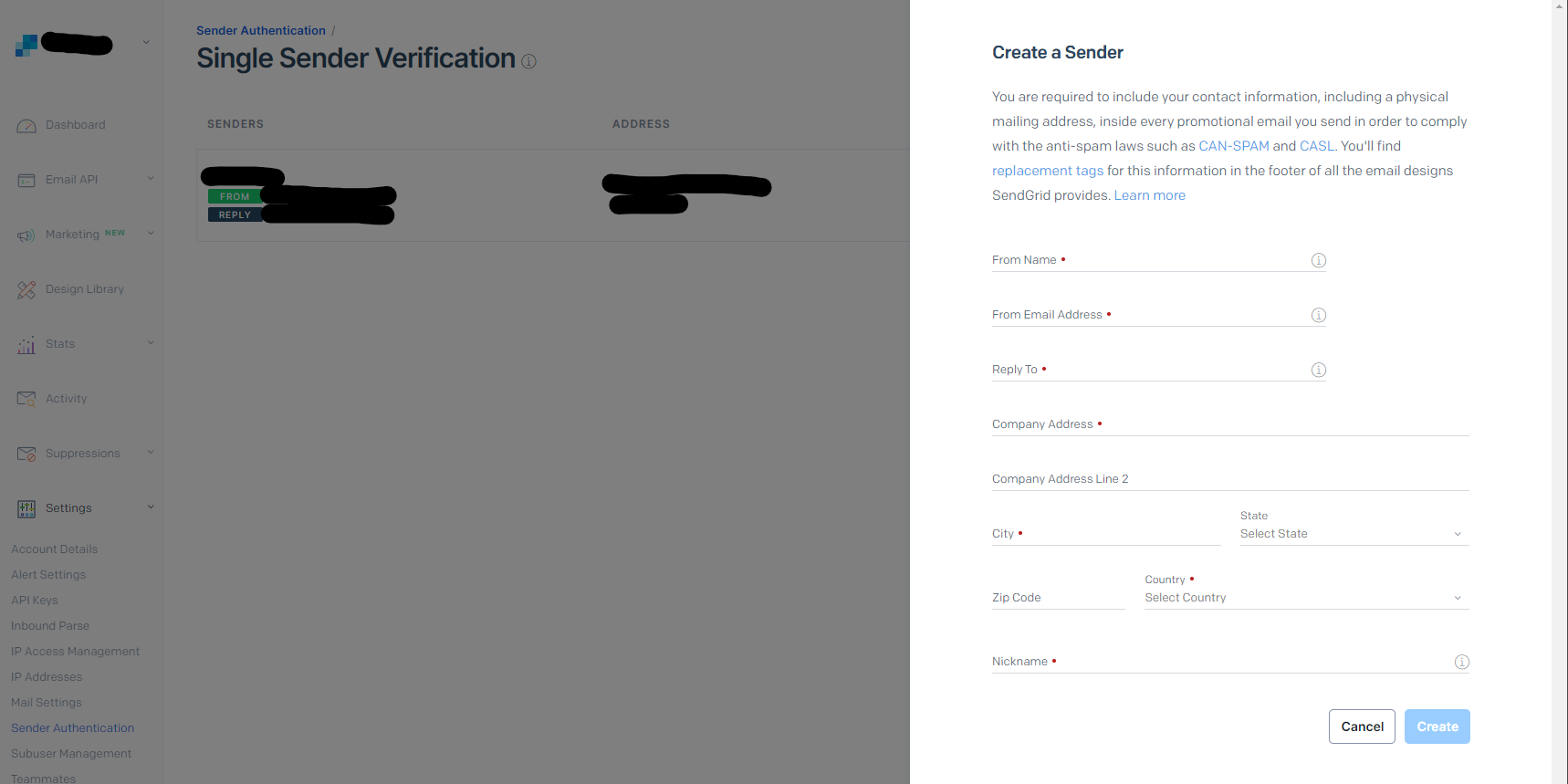The image size is (1568, 784).
Task: Click the Suppressions envelope icon
Action: point(26,454)
